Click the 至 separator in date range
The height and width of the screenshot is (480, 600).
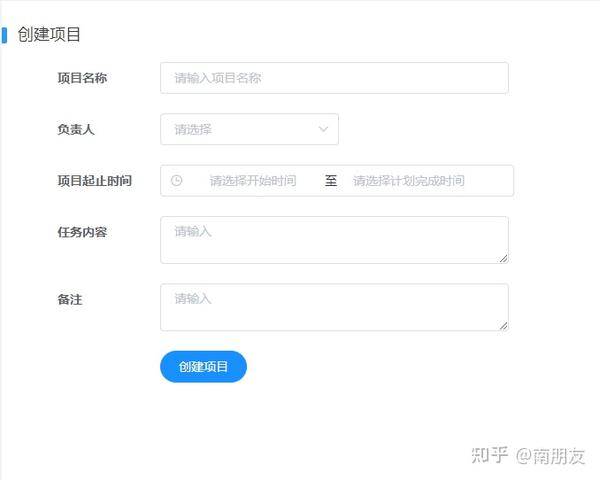click(x=331, y=180)
